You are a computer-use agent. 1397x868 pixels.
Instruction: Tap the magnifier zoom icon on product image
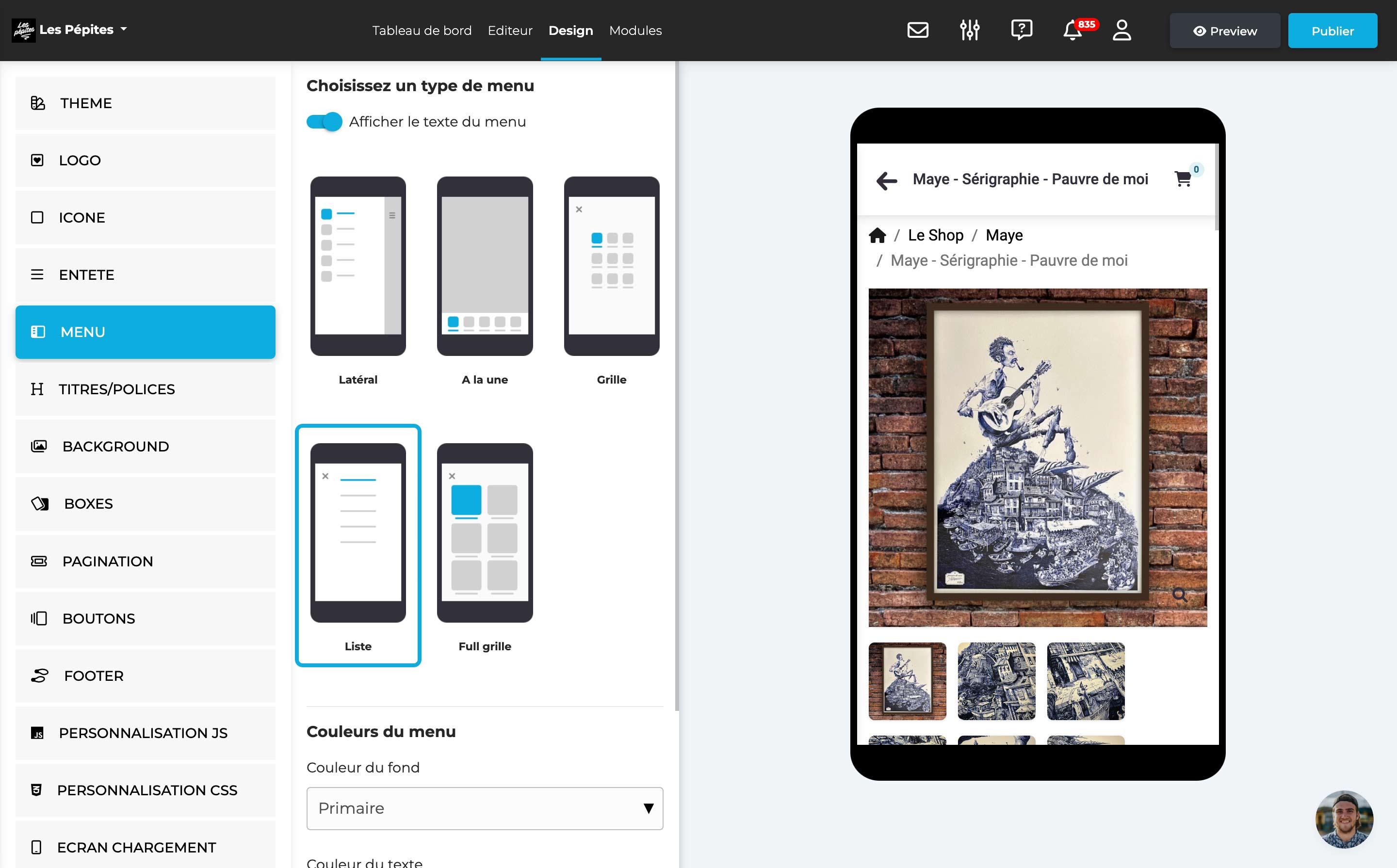[1180, 595]
